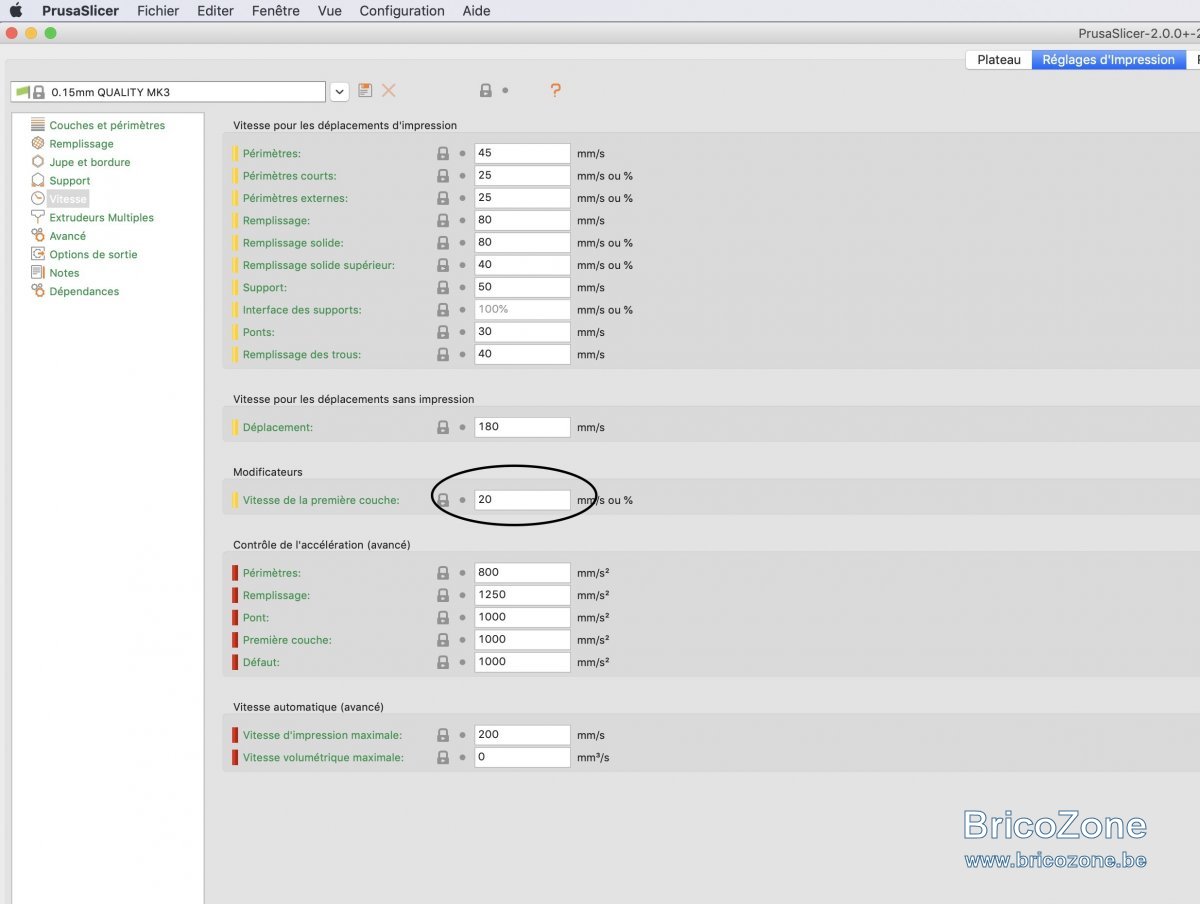Image resolution: width=1200 pixels, height=904 pixels.
Task: Click the Périmètres speed field showing 45
Action: pyautogui.click(x=522, y=153)
